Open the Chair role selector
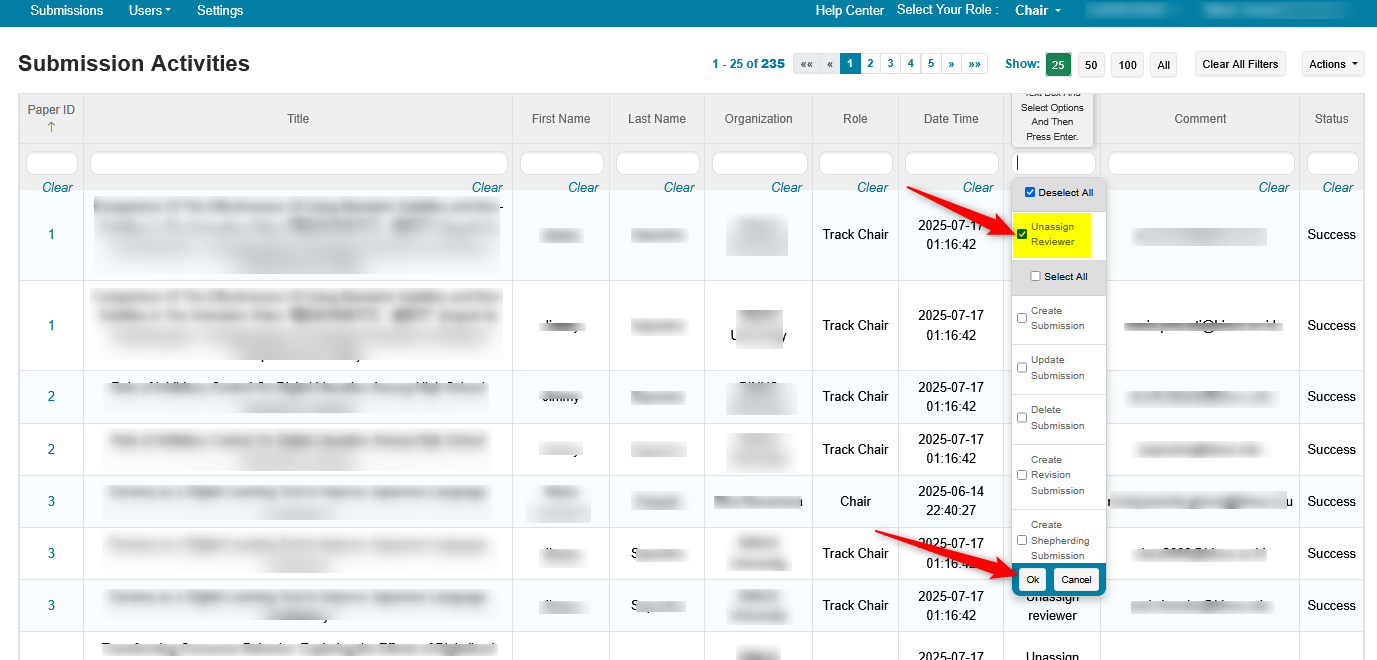1377x660 pixels. (x=1037, y=11)
